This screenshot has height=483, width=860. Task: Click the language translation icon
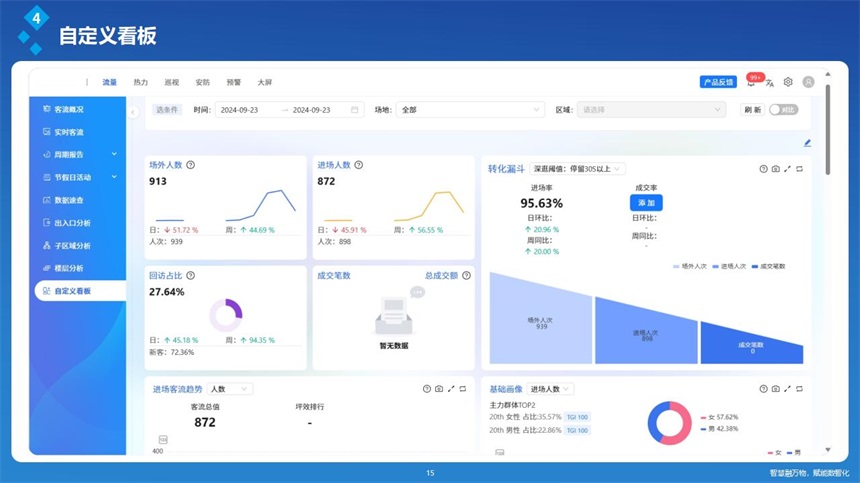click(x=770, y=83)
